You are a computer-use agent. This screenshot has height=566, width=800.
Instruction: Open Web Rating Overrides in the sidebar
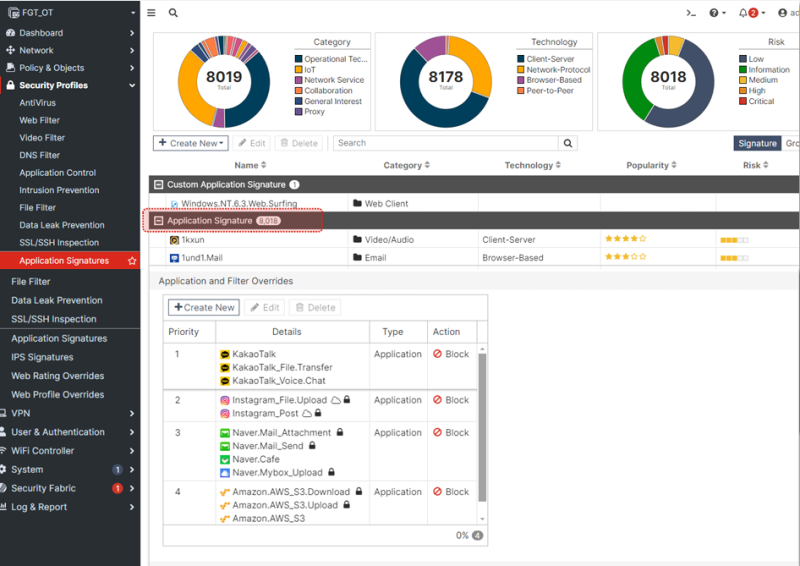[58, 376]
